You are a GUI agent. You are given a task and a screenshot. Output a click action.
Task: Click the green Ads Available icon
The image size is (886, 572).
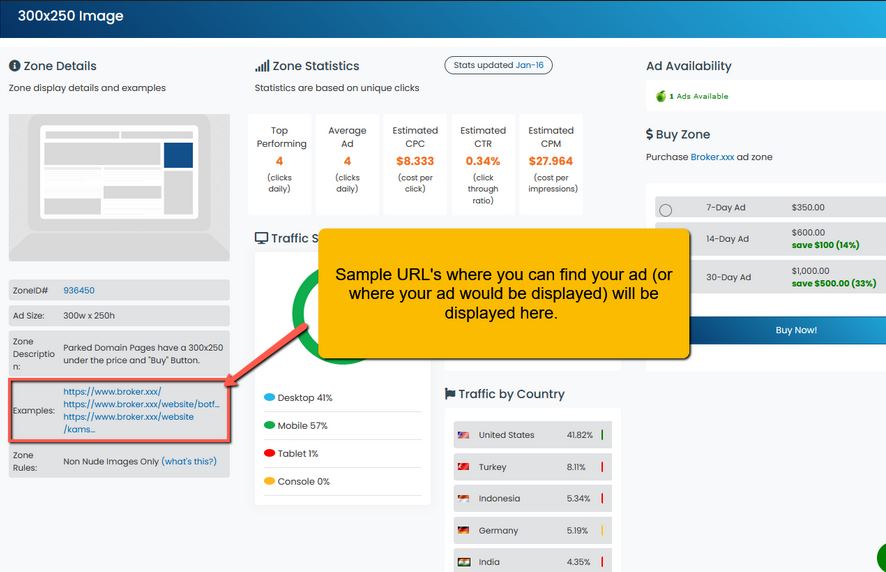click(x=660, y=96)
